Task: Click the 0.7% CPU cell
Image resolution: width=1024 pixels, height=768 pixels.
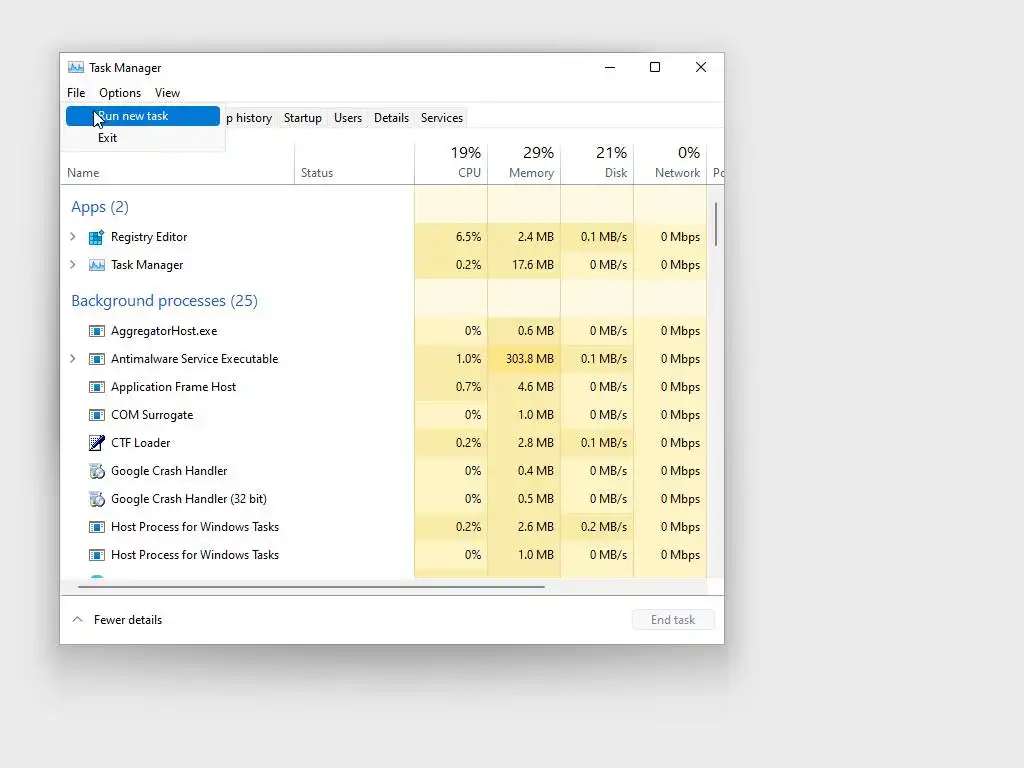Action: coord(451,387)
